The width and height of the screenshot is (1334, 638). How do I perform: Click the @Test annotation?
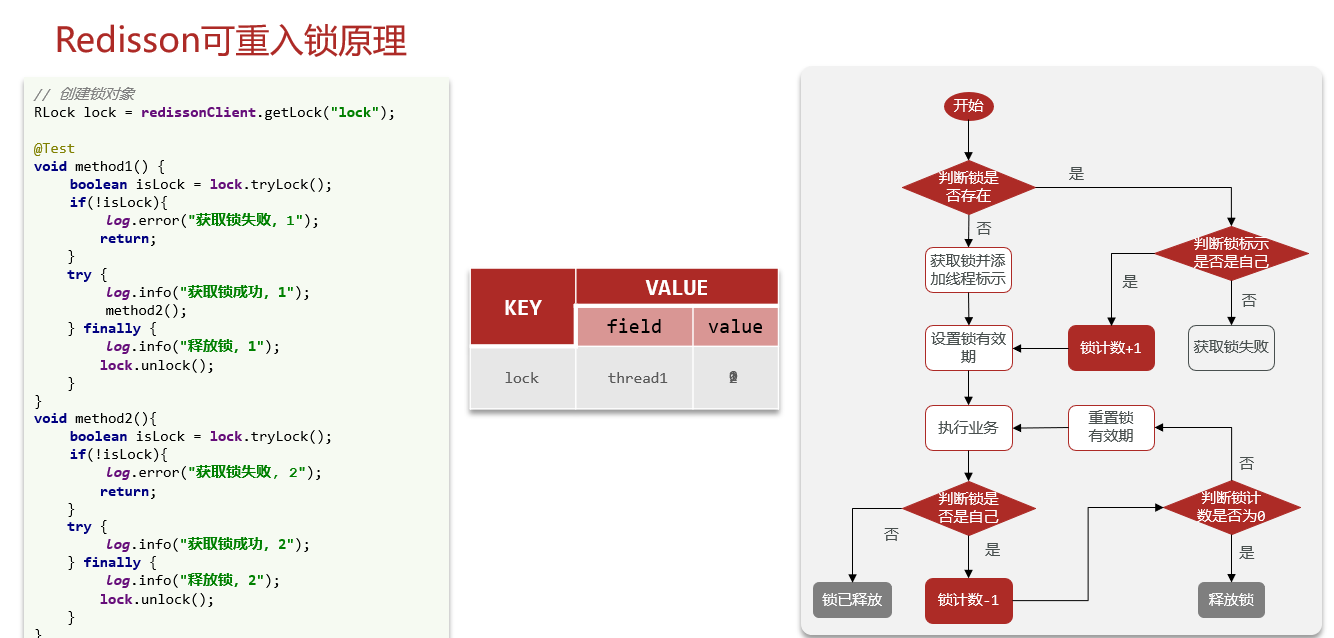pos(54,148)
